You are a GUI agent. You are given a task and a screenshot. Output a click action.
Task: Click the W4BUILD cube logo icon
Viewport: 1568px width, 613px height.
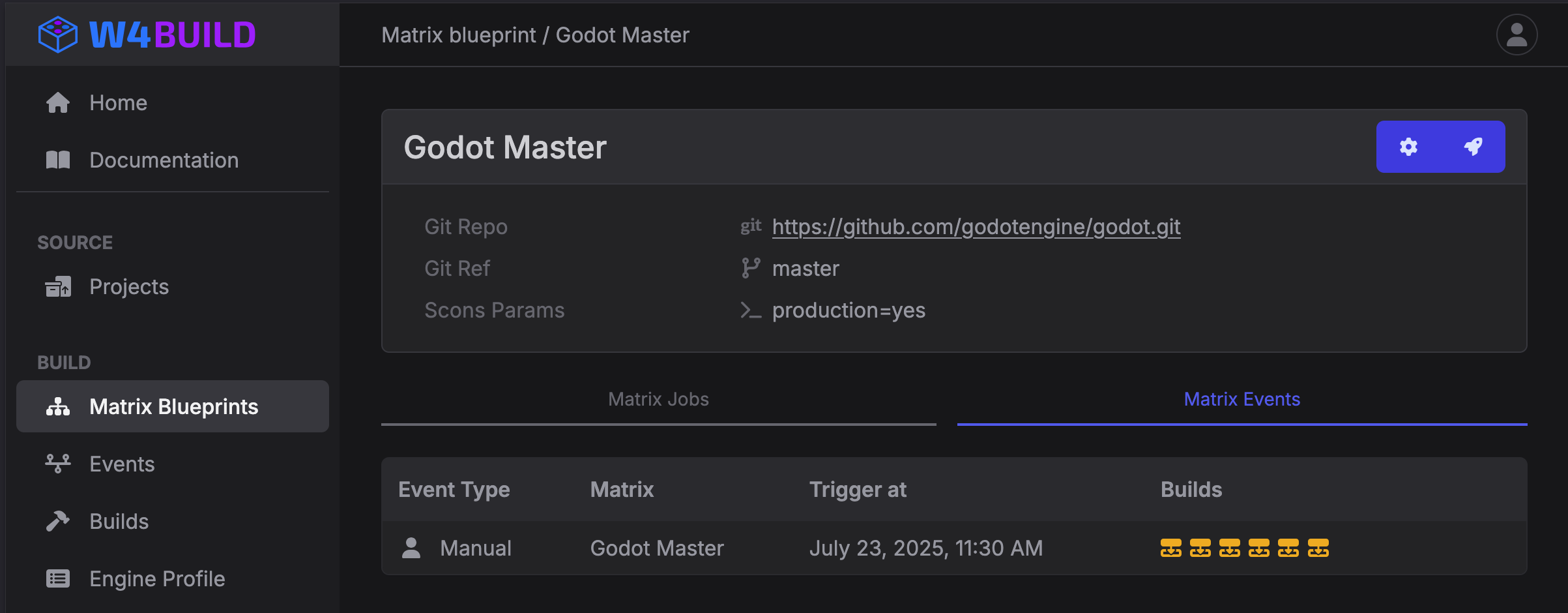pyautogui.click(x=58, y=35)
